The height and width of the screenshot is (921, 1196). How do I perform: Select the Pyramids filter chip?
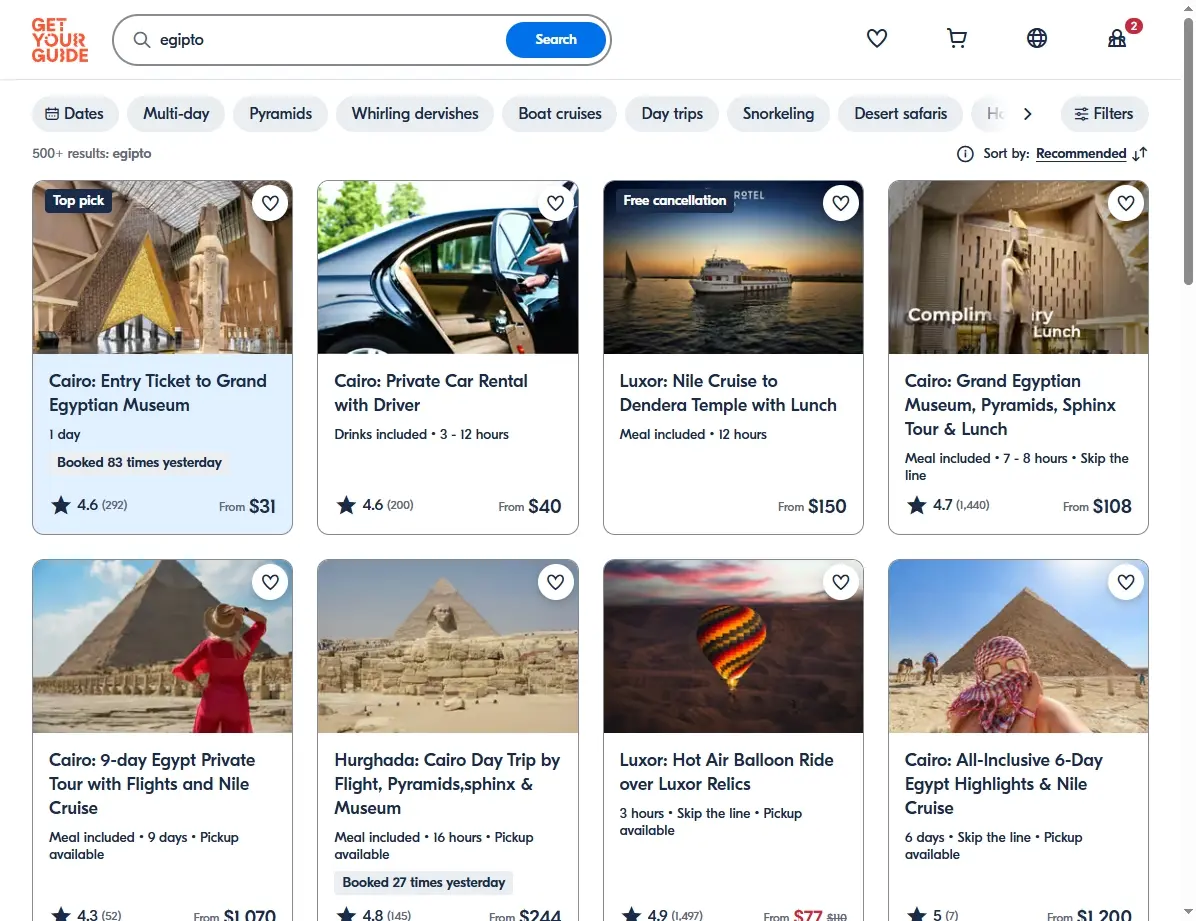click(x=281, y=114)
